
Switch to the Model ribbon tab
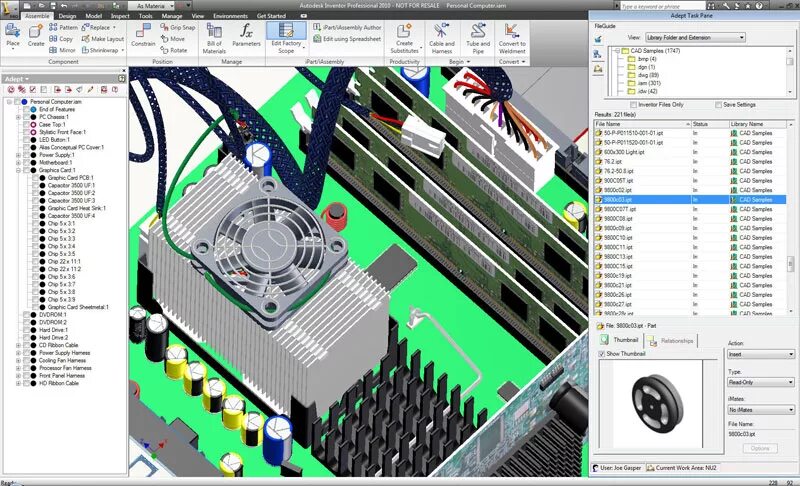[x=93, y=16]
